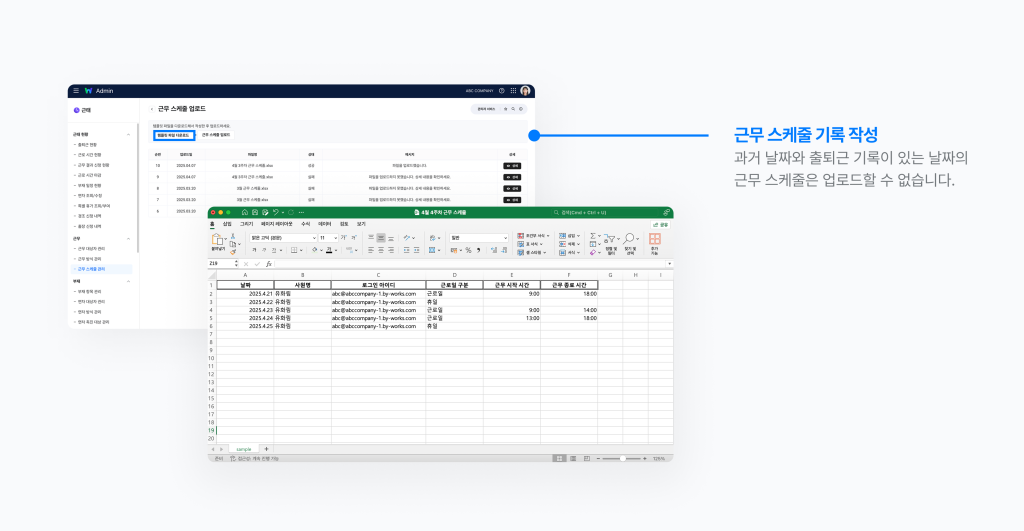This screenshot has height=531, width=1024.
Task: Open the user profile avatar in Admin header
Action: tap(525, 91)
